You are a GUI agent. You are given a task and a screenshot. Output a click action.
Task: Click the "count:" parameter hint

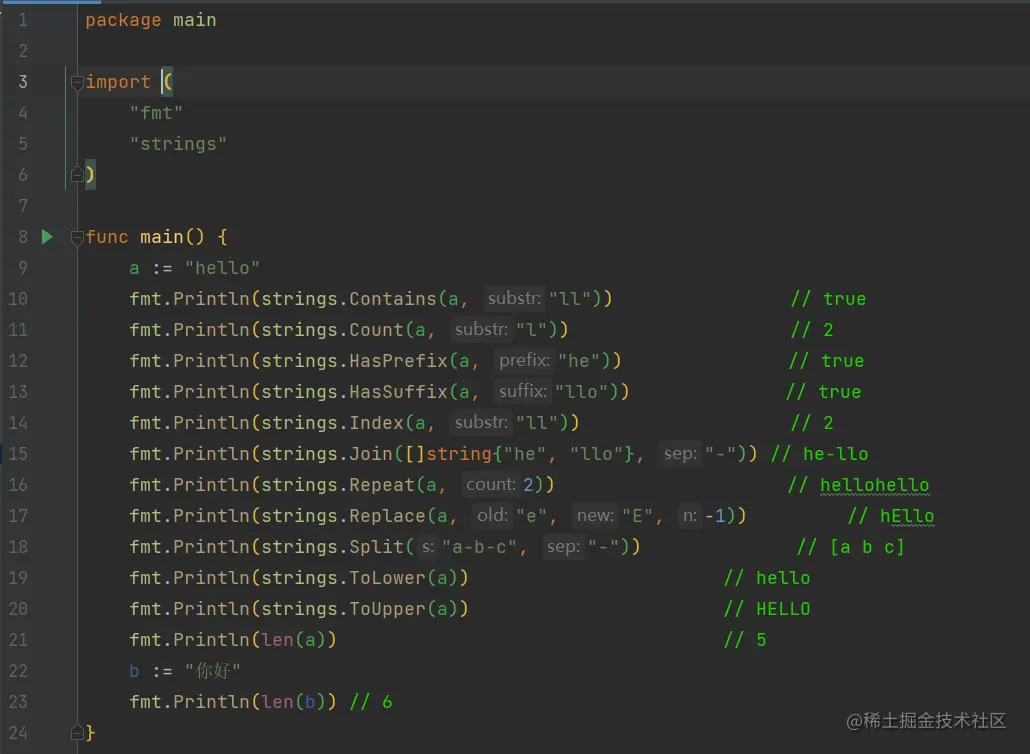(x=491, y=485)
